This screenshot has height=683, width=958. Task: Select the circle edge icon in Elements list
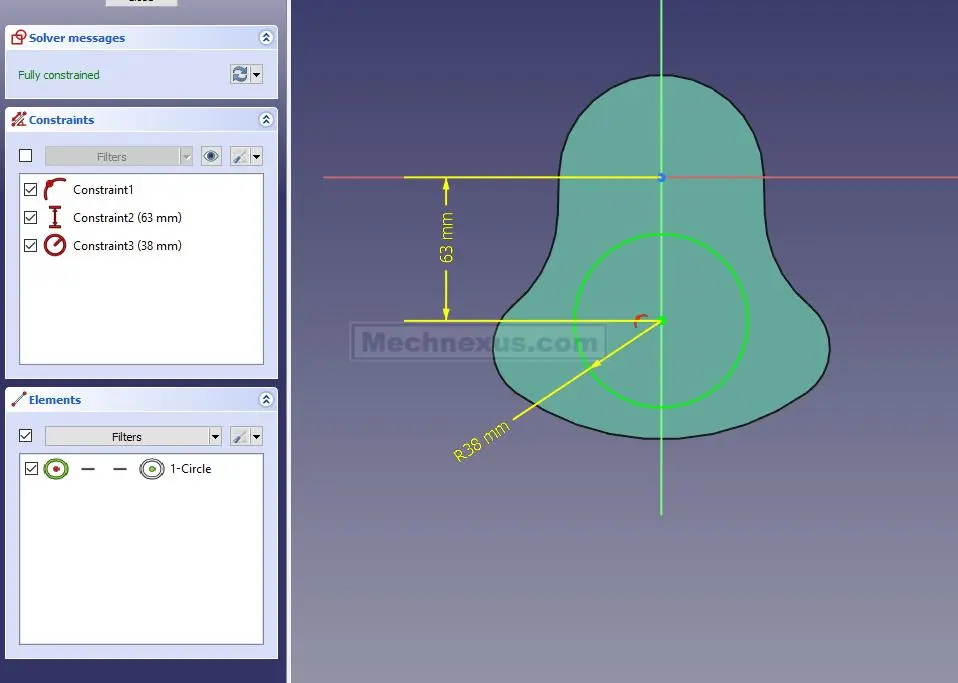(56, 468)
